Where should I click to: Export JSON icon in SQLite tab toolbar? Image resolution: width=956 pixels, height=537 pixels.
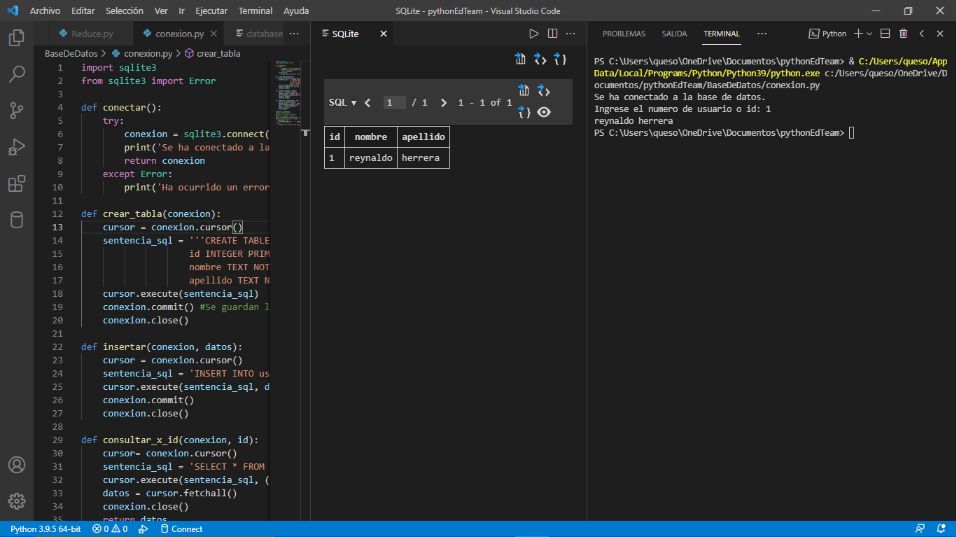click(x=560, y=59)
